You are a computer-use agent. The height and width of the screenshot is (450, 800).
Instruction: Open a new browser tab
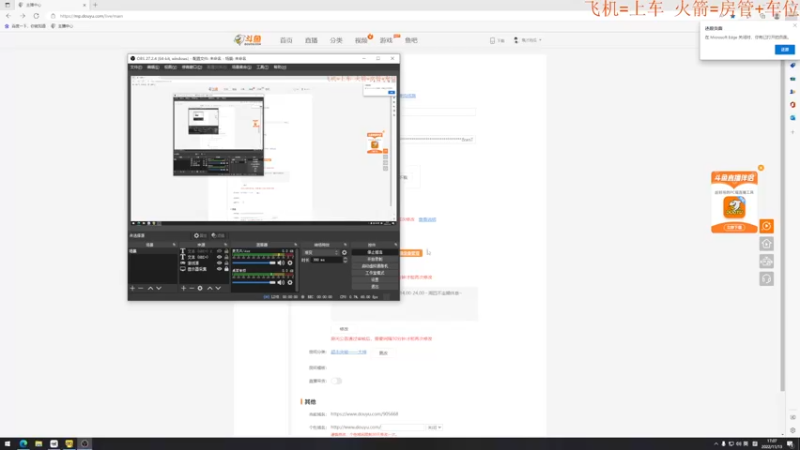pos(95,5)
